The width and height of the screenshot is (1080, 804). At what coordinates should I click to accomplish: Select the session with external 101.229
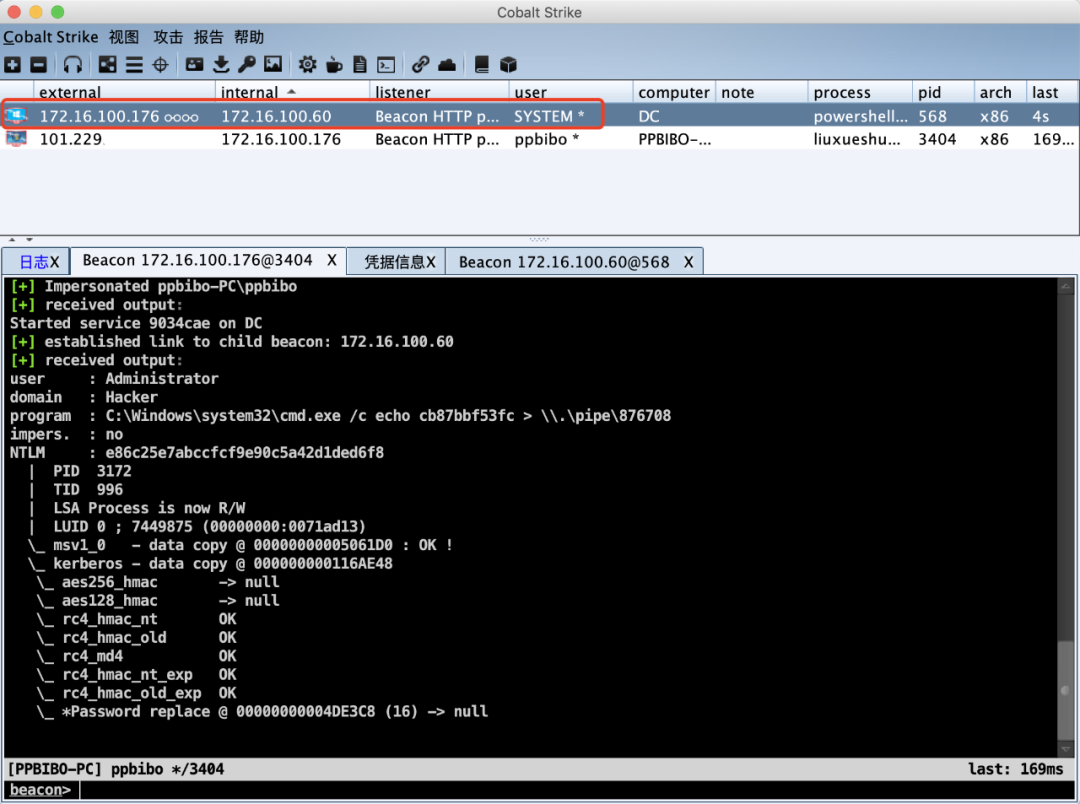click(540, 138)
